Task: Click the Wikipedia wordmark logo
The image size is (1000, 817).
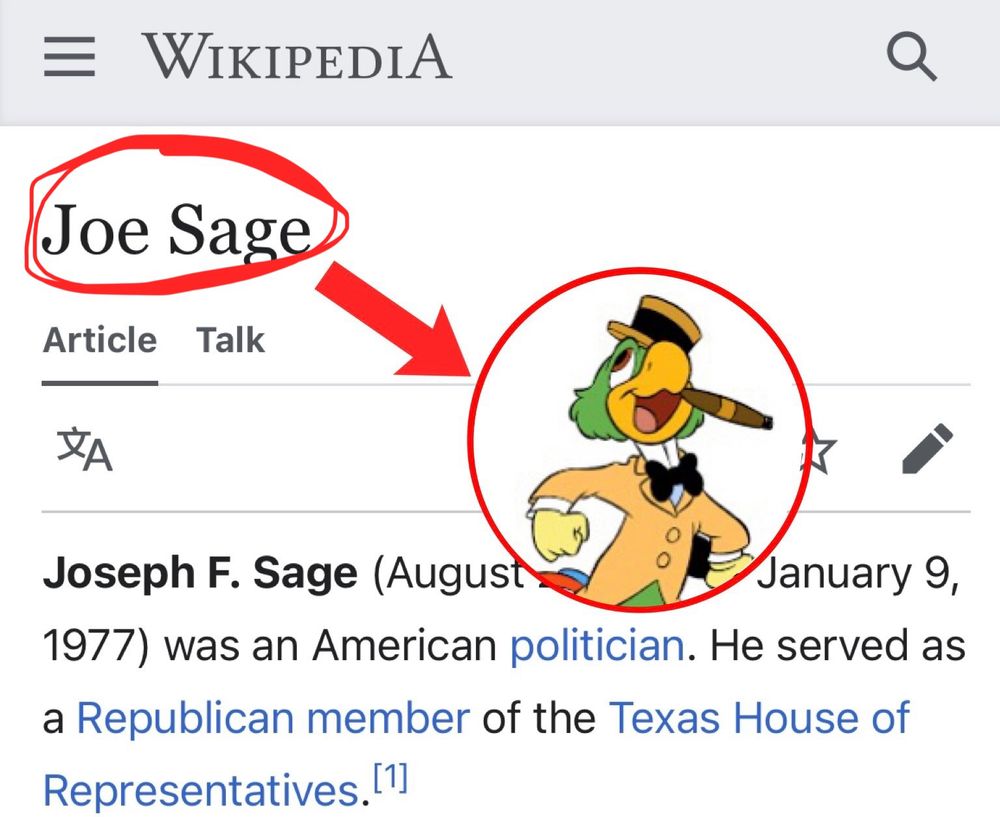Action: coord(297,58)
